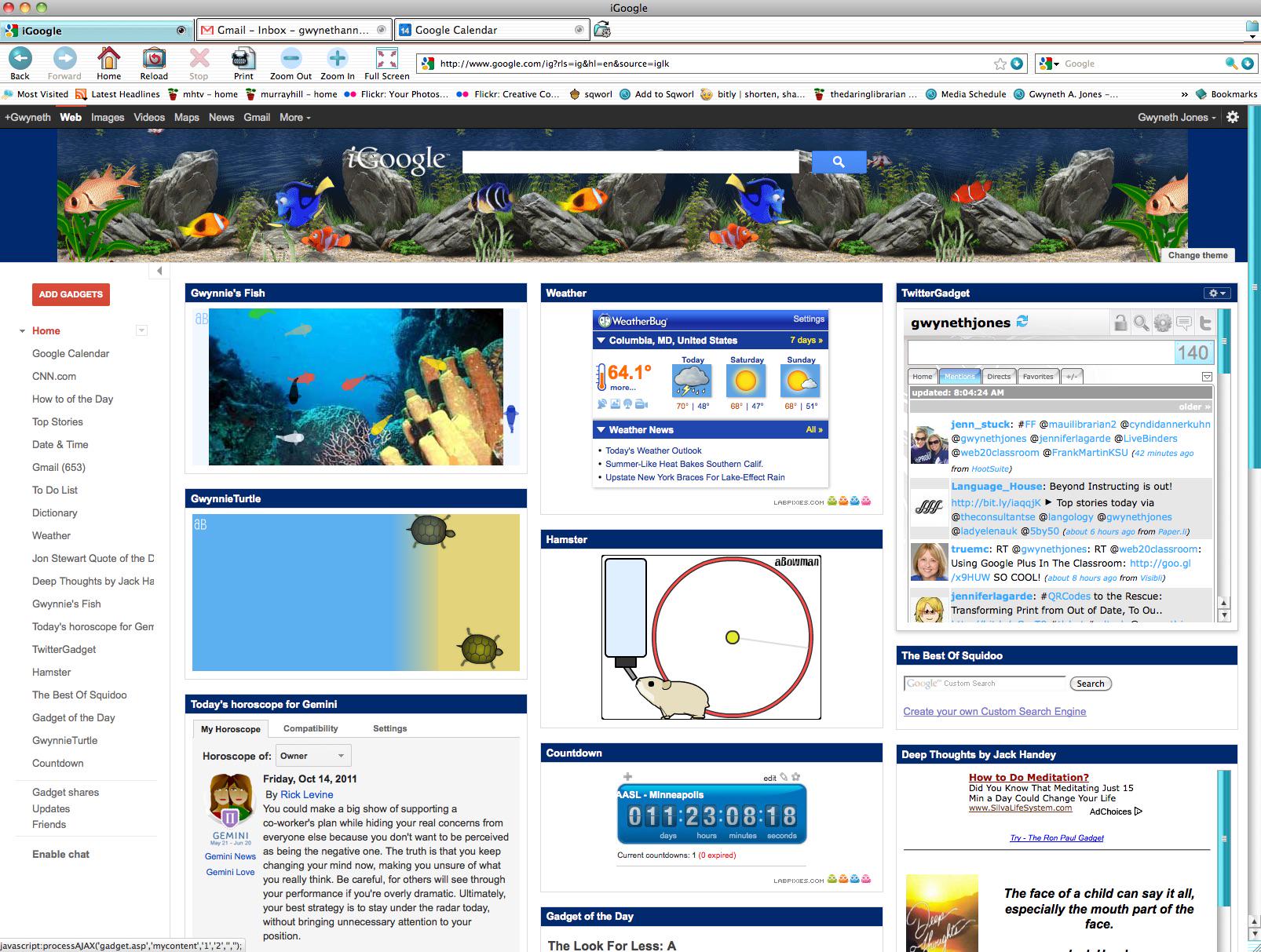Screen dimensions: 1261x952
Task: Open TwitterGadget header options dropdown
Action: [x=1218, y=293]
